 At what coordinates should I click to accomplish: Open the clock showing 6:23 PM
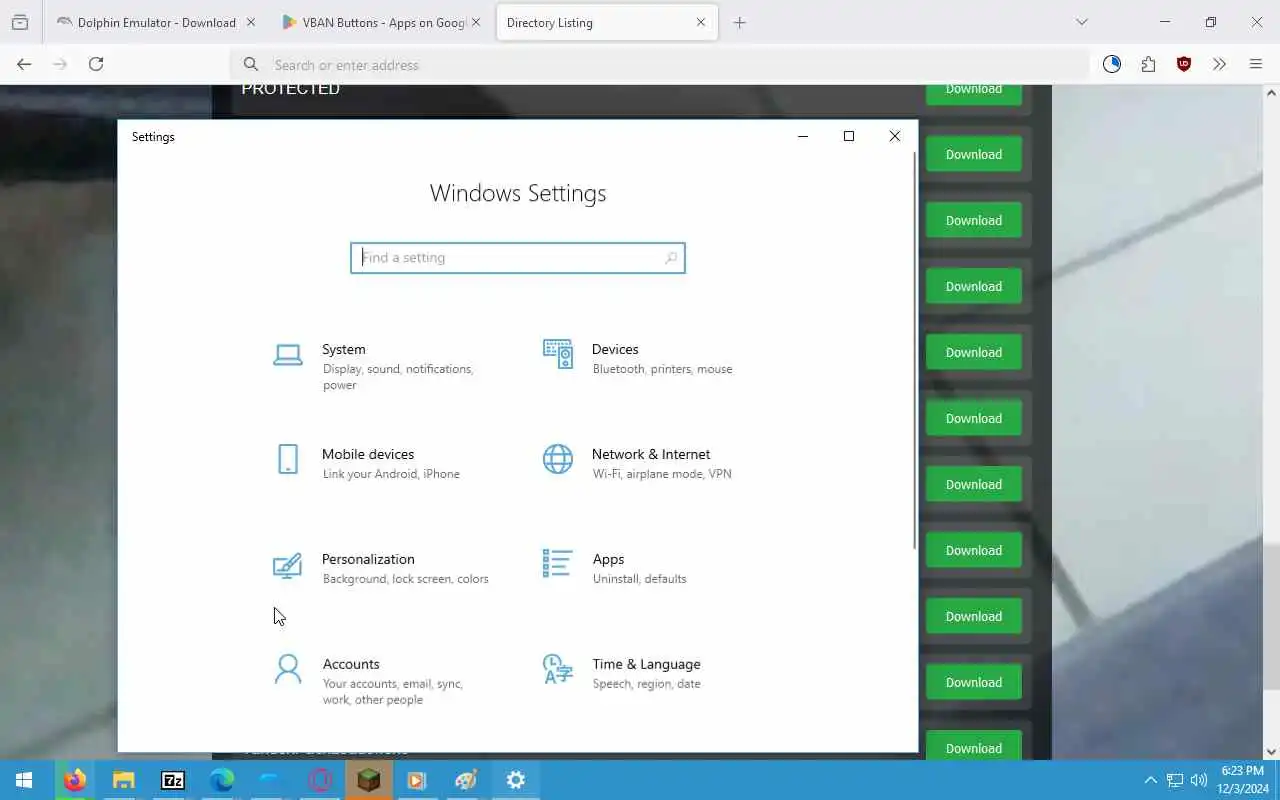click(x=1242, y=780)
